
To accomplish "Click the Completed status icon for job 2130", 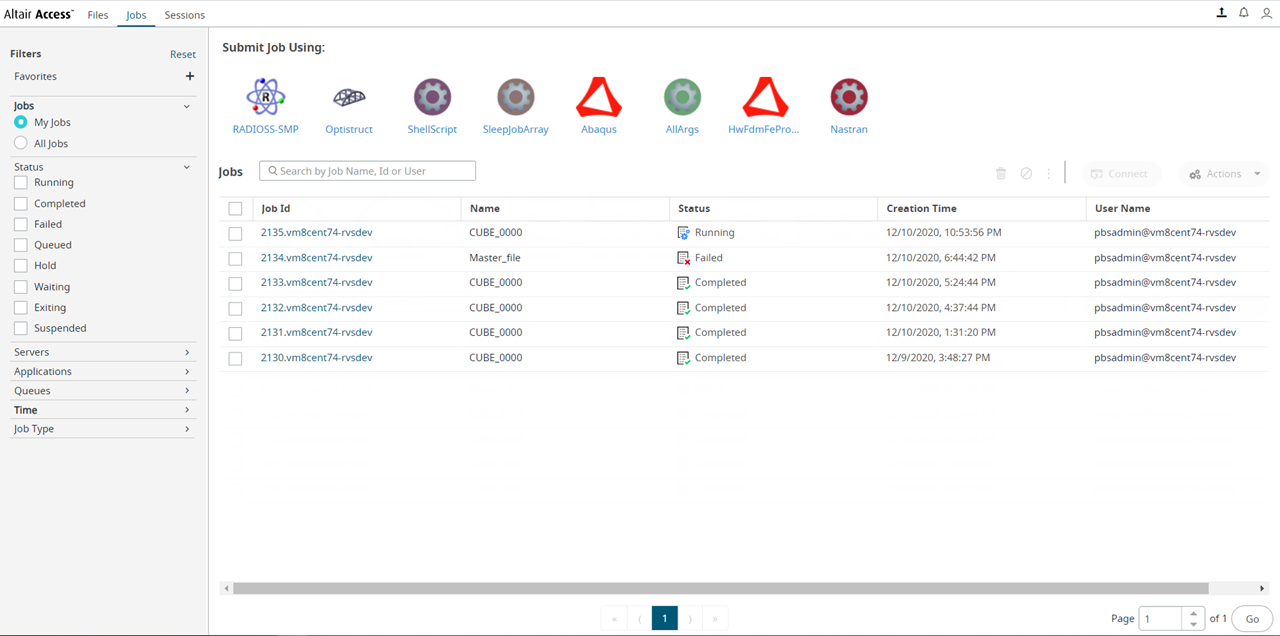I will (x=684, y=358).
